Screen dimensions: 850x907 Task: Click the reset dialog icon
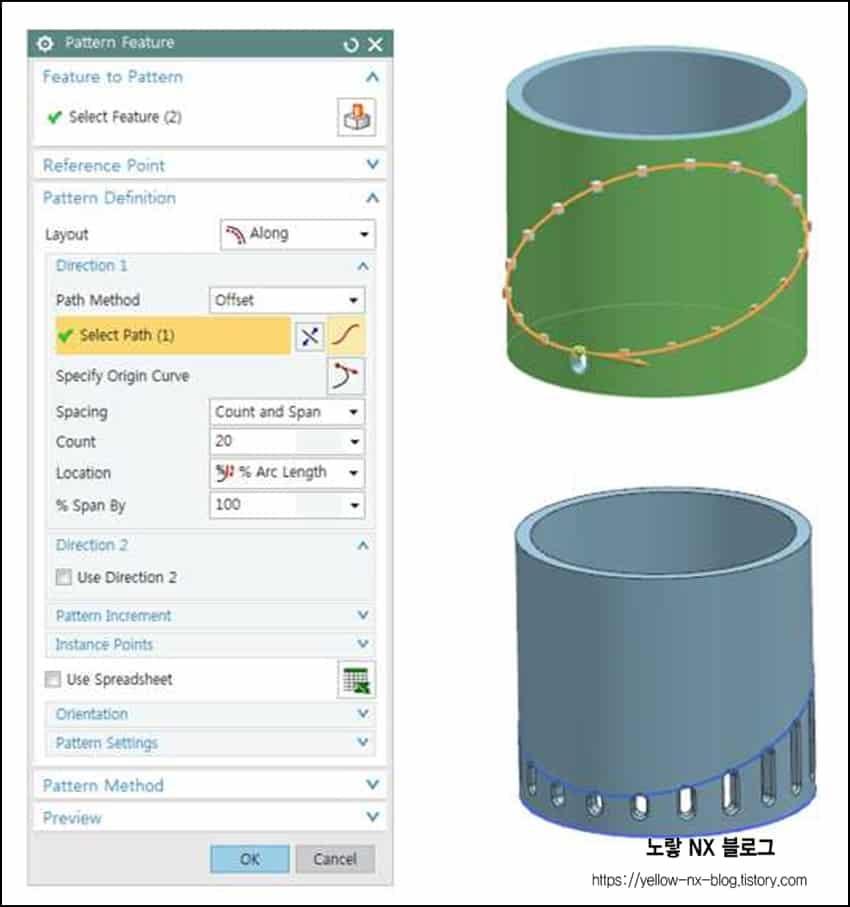(x=351, y=44)
